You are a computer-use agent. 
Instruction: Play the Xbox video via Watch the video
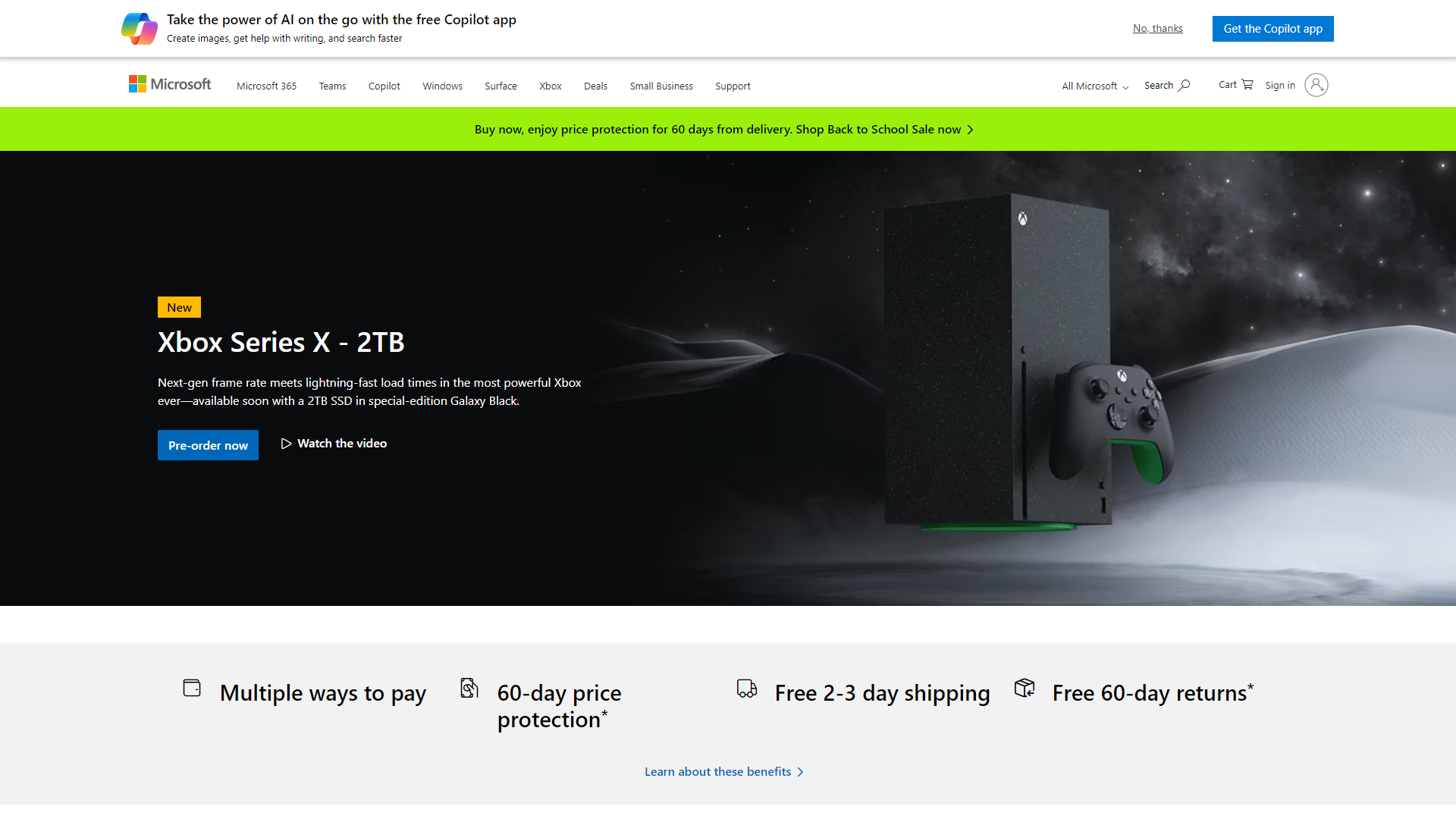334,444
